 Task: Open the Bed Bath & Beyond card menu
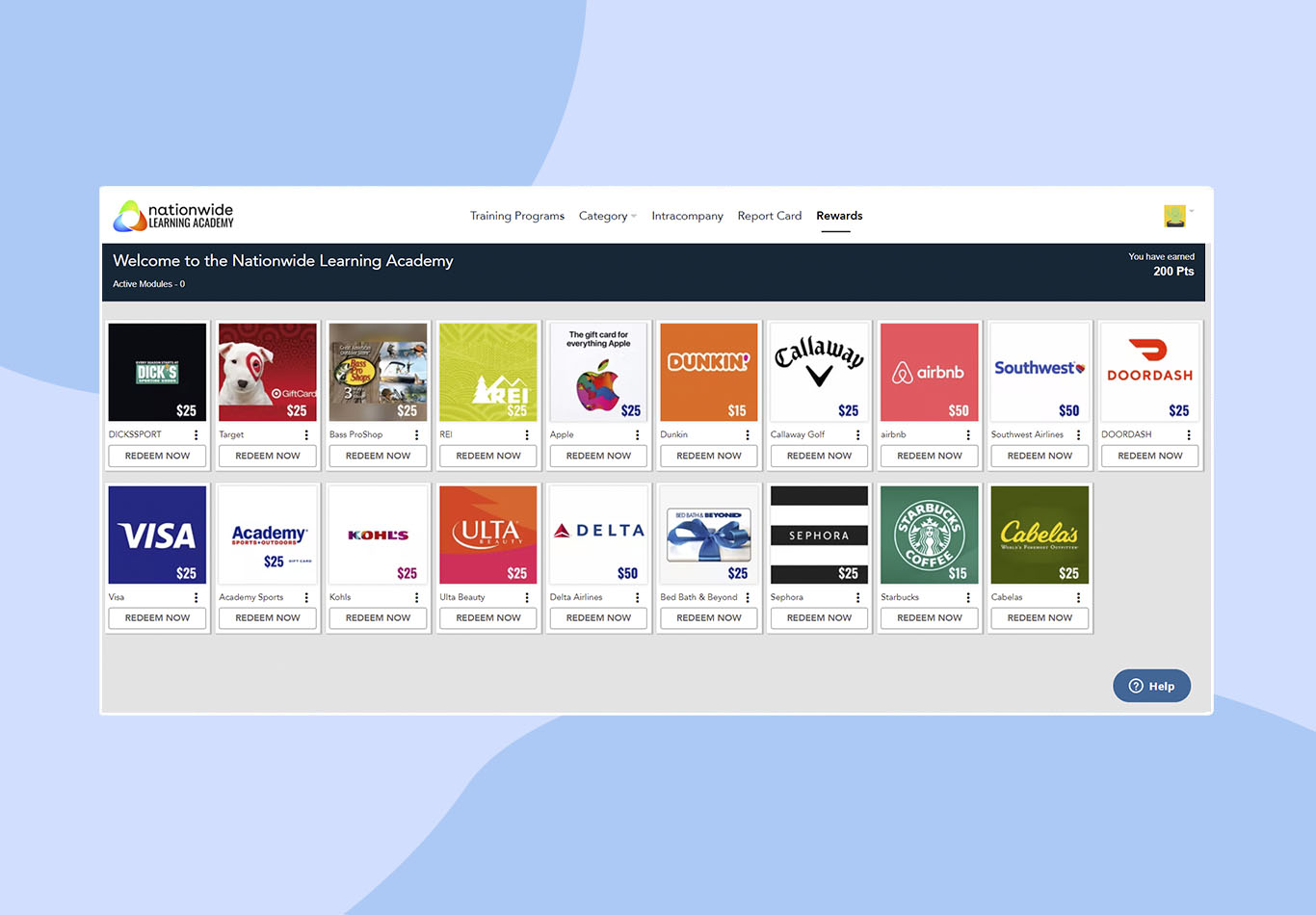(x=748, y=598)
